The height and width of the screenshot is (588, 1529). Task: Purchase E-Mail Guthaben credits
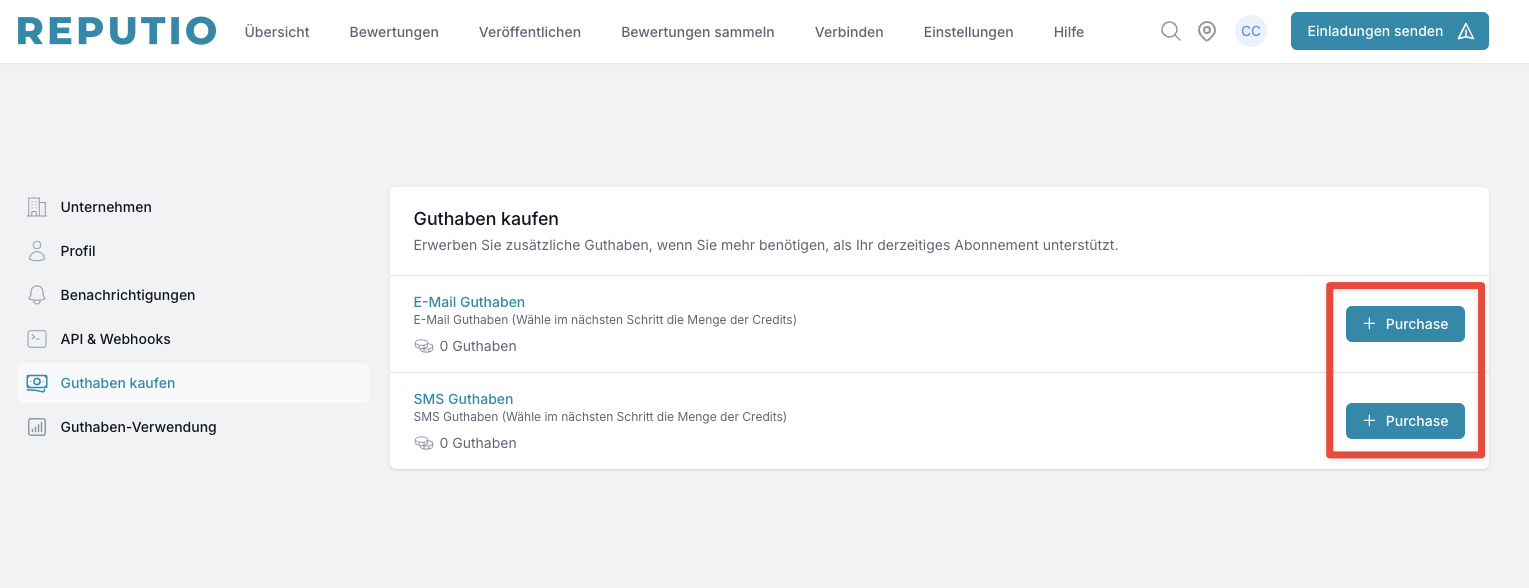pos(1404,324)
